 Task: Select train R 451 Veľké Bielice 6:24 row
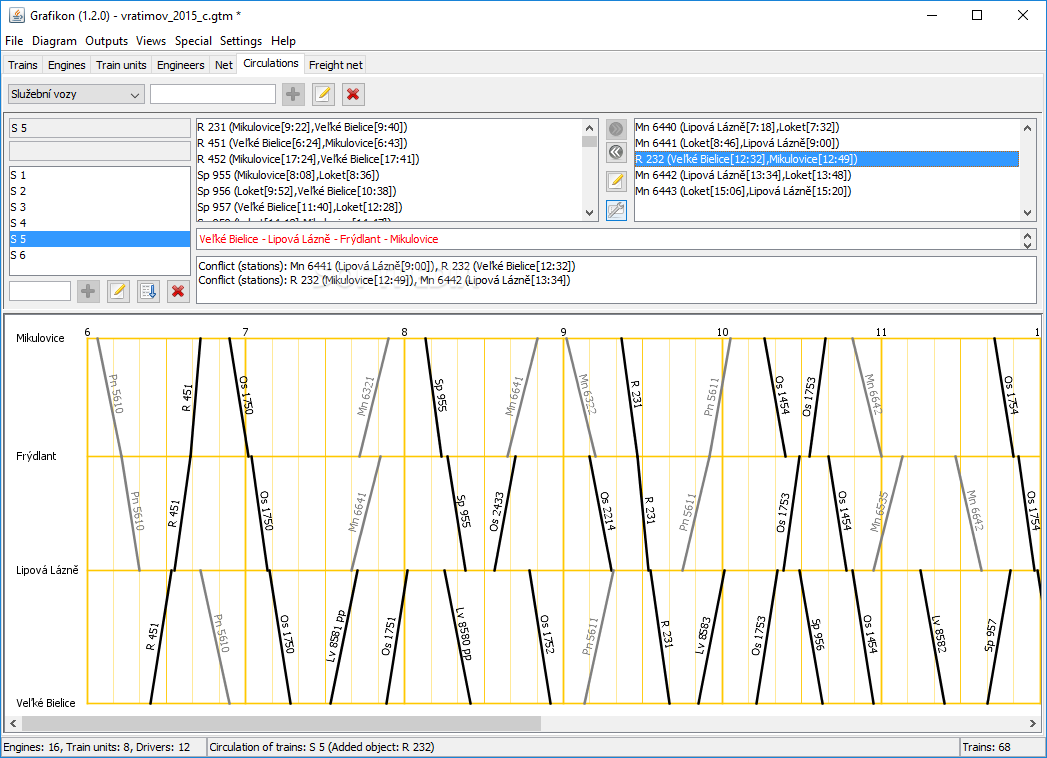[389, 143]
